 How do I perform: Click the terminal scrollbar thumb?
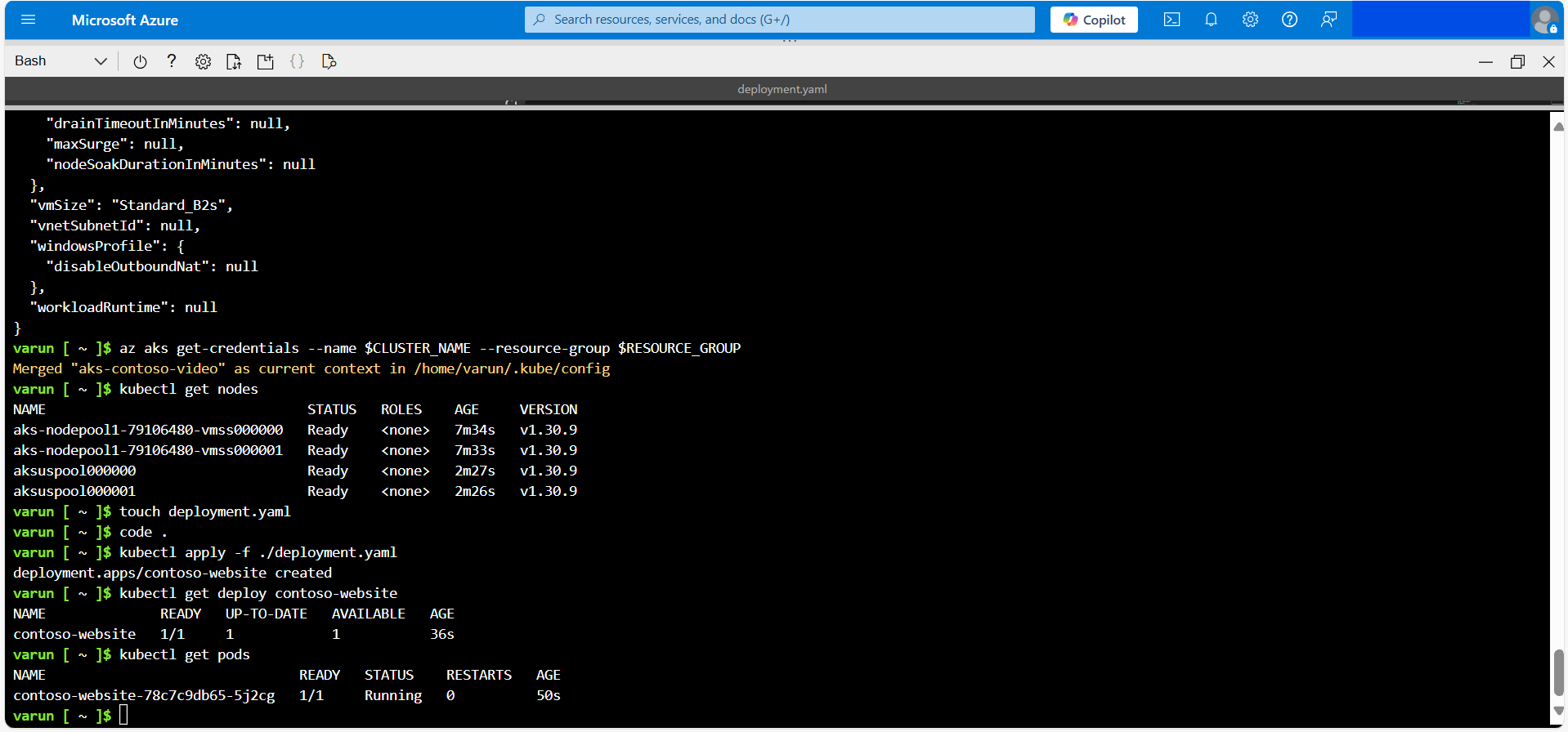point(1558,673)
